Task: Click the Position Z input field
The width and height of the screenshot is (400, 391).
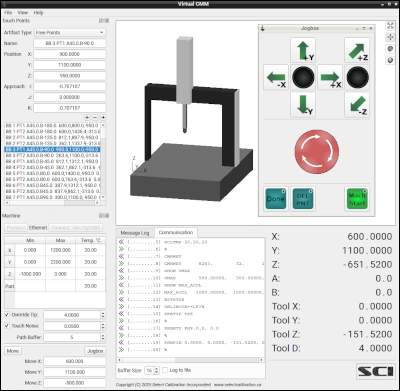Action: tap(70, 76)
